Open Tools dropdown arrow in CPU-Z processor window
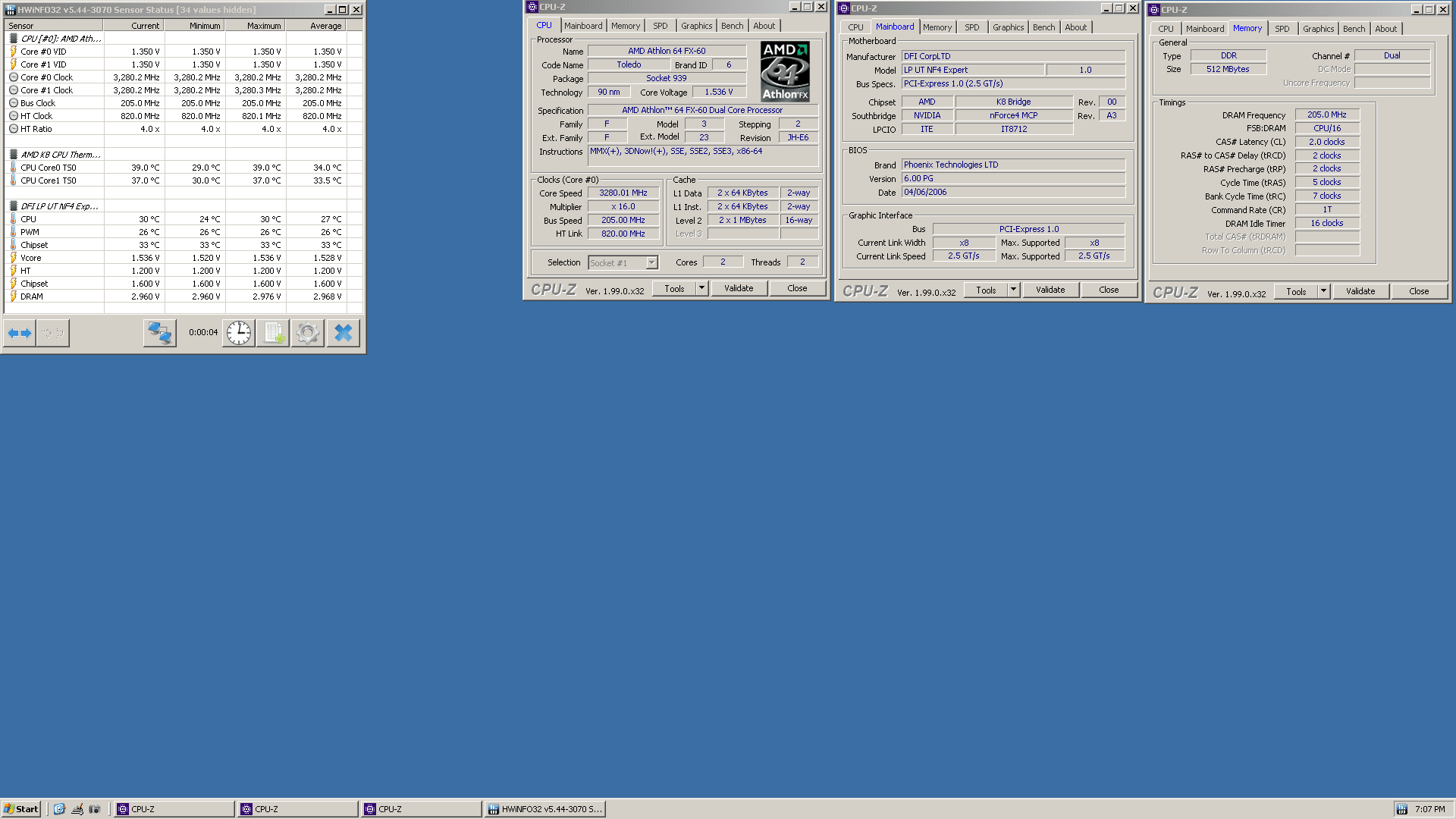 tap(701, 288)
